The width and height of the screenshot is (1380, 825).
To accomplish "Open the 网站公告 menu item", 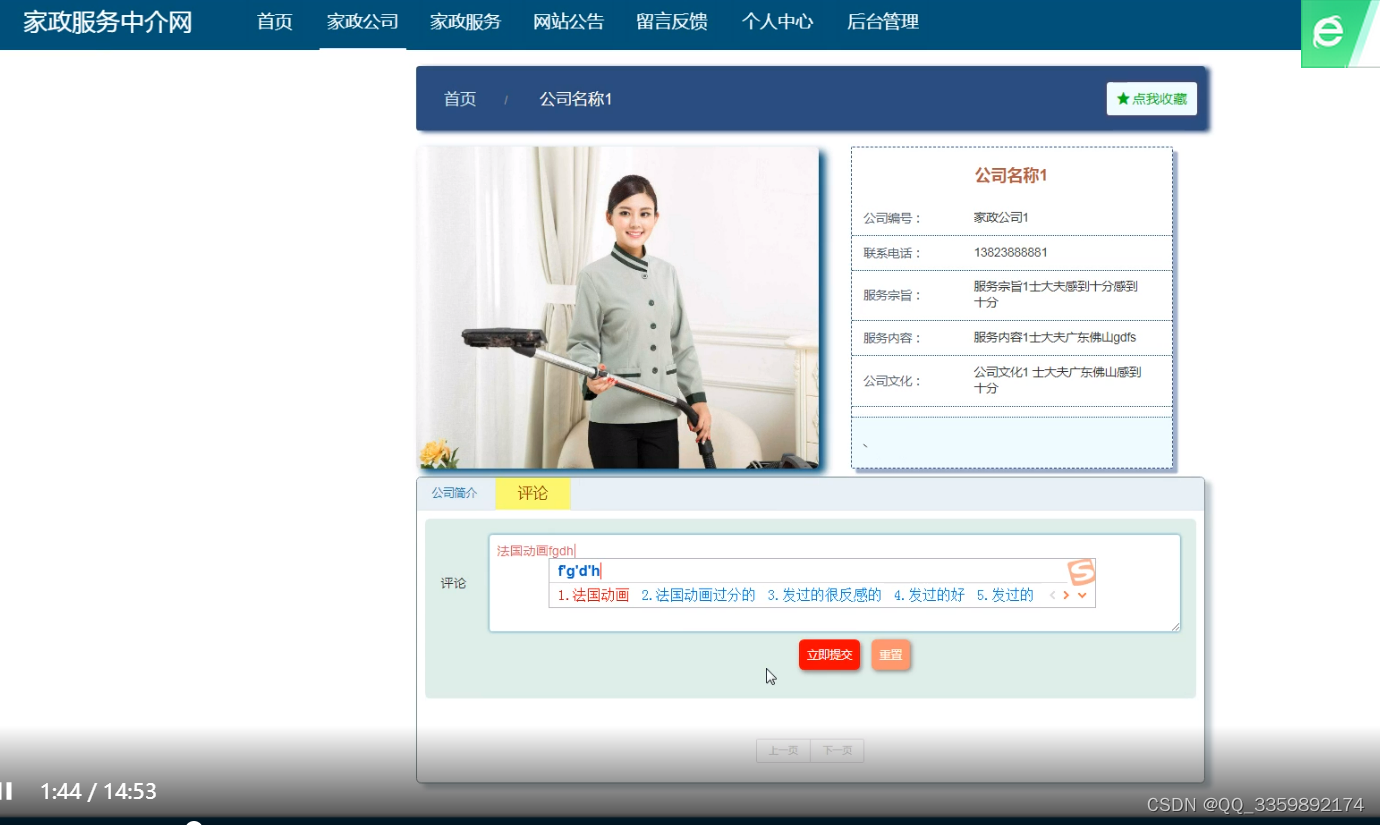I will click(x=569, y=22).
